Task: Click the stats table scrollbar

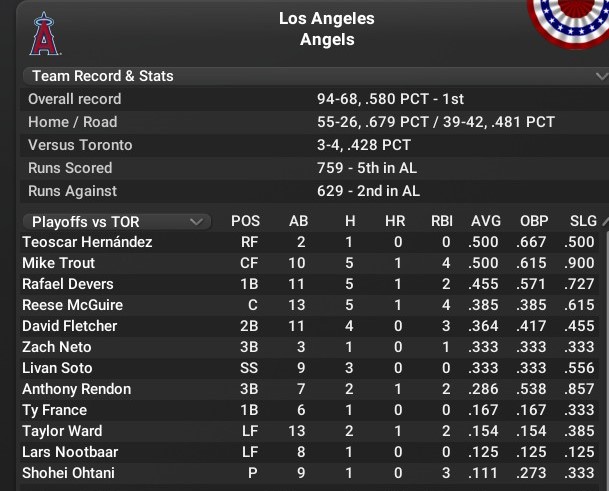Action: [604, 340]
